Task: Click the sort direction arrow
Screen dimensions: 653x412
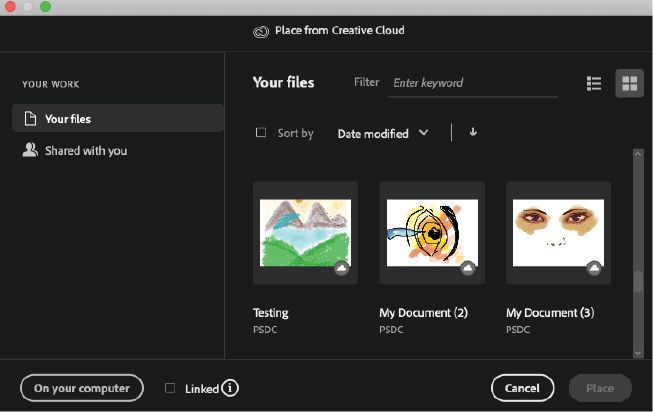Action: click(x=473, y=132)
